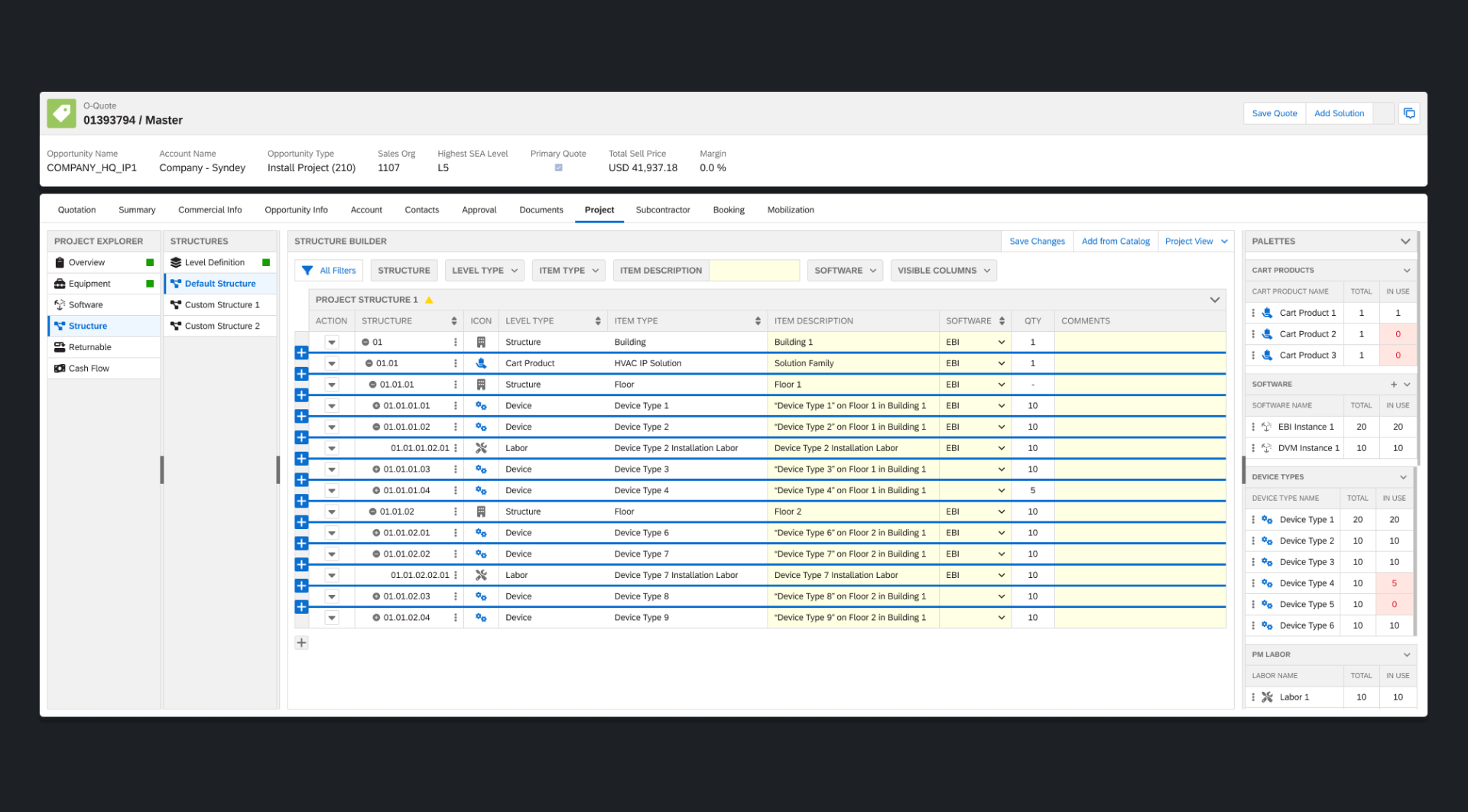
Task: Open the action dropdown for row 01.01
Action: [332, 364]
